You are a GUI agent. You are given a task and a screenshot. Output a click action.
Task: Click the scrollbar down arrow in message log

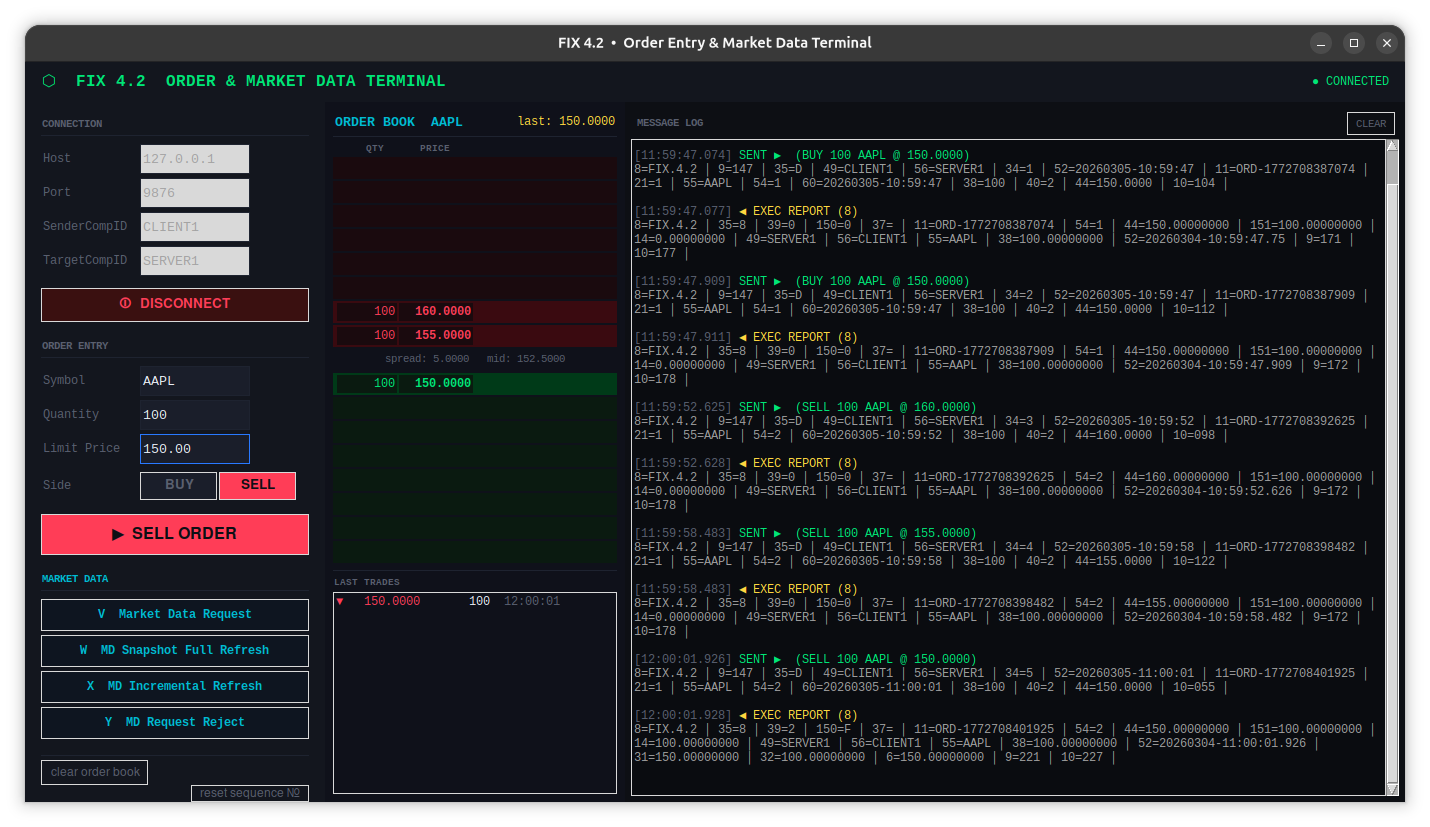click(1392, 789)
